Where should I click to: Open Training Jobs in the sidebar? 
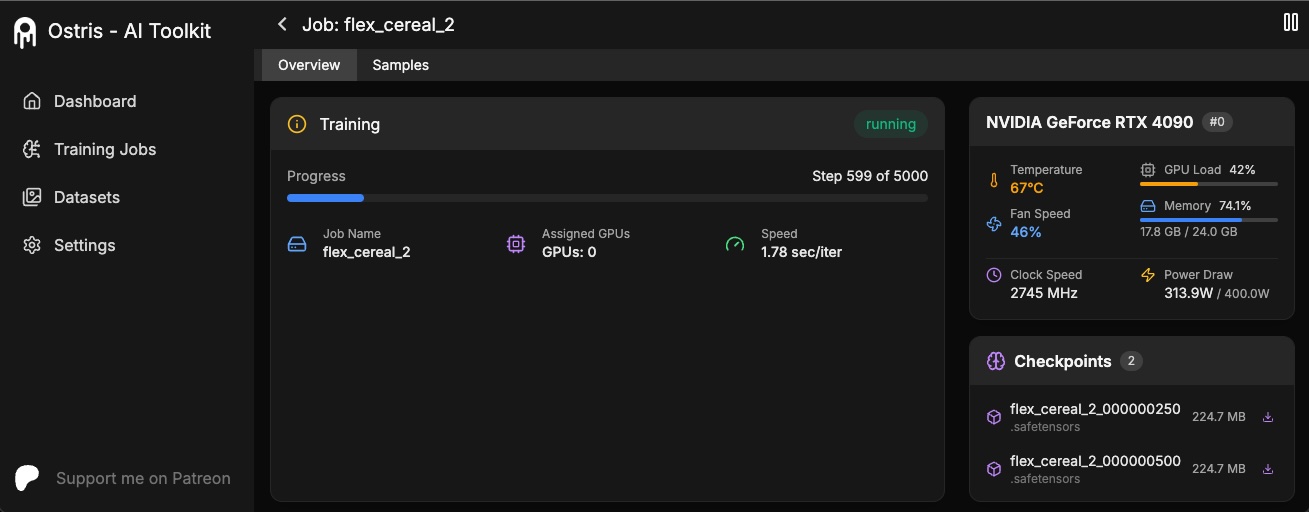tap(105, 149)
